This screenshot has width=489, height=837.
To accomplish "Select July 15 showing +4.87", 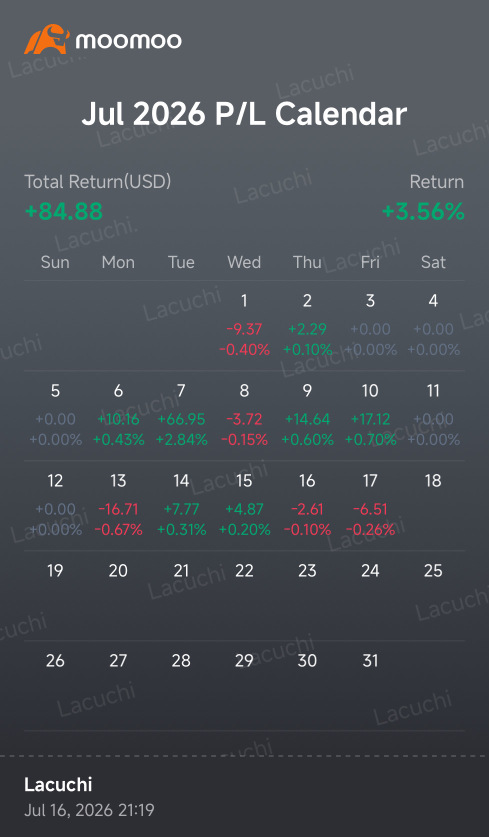I will pos(244,506).
